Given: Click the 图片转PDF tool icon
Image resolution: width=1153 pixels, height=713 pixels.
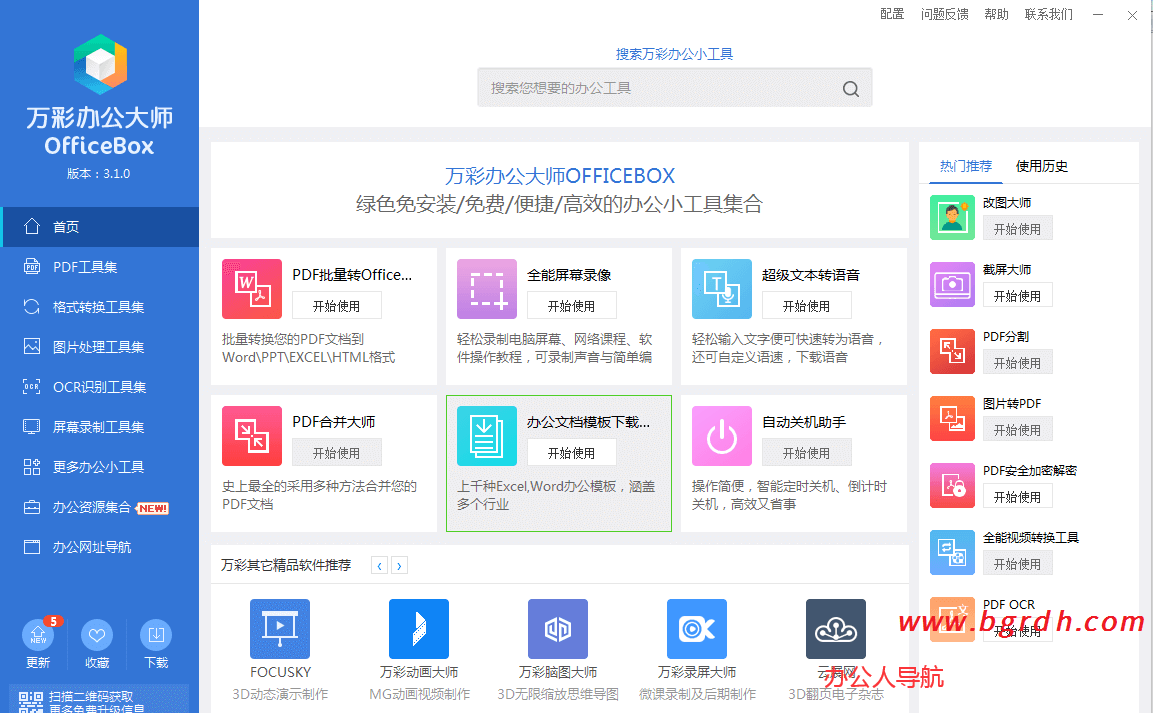Looking at the screenshot, I should 952,418.
